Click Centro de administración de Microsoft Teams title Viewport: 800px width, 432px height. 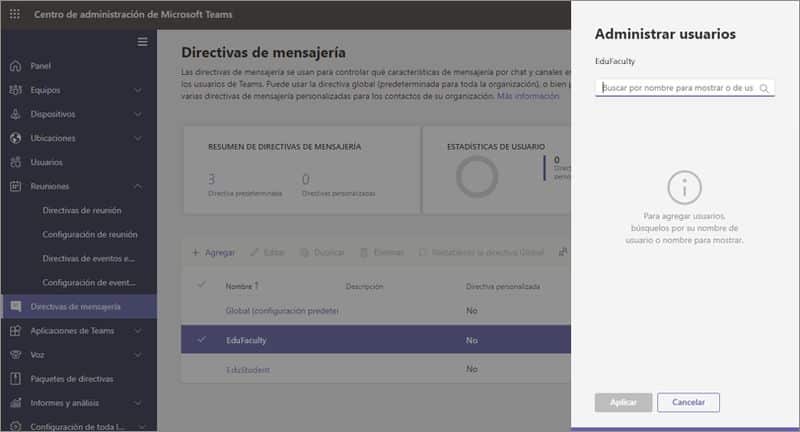click(x=133, y=14)
